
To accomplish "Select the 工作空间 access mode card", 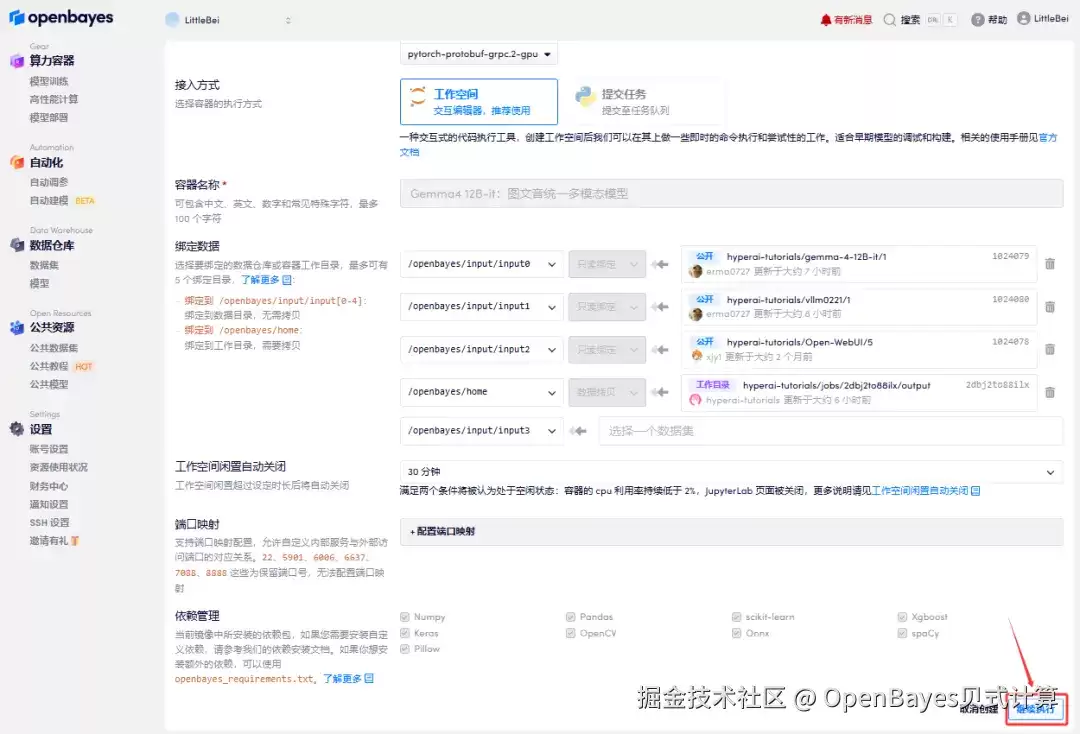I will [x=479, y=101].
